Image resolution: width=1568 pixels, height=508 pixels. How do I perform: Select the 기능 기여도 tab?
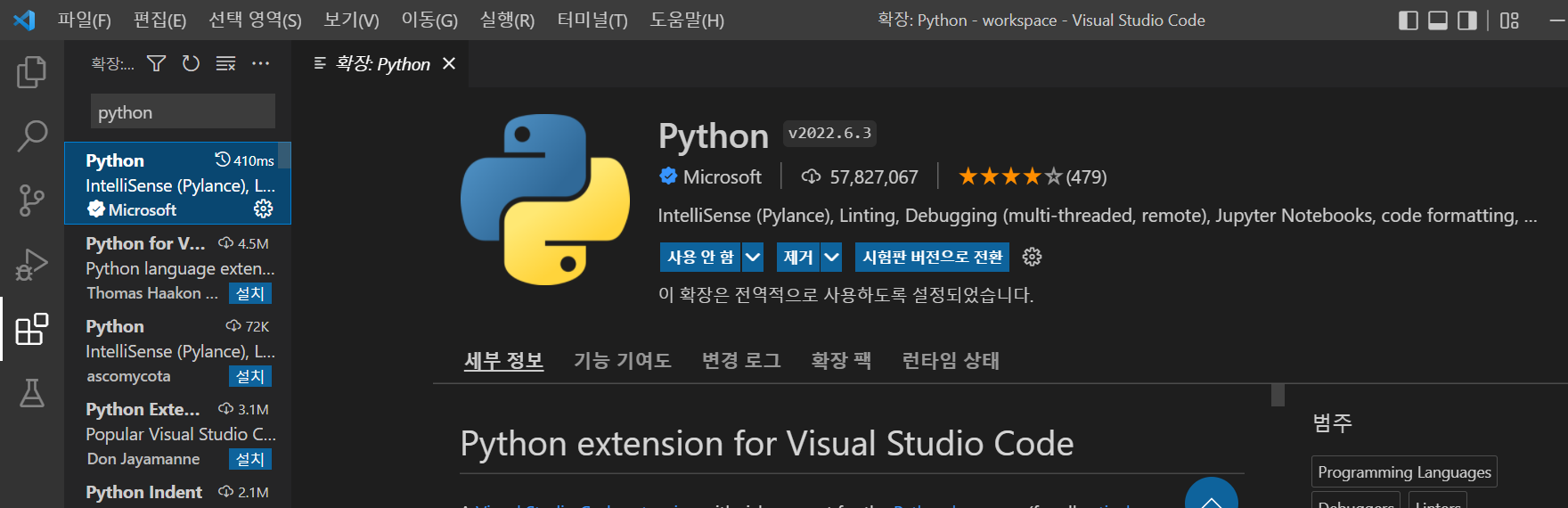pos(622,361)
